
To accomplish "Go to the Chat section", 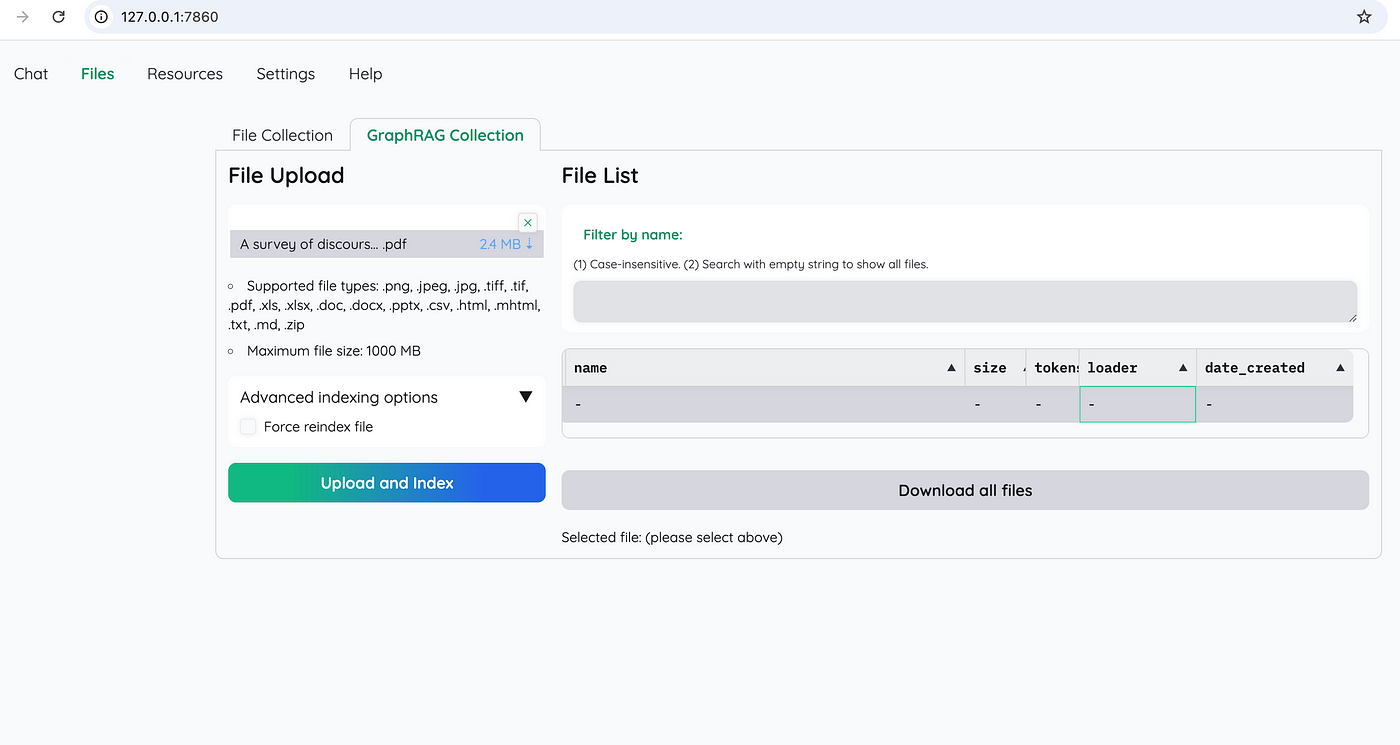I will pos(30,73).
